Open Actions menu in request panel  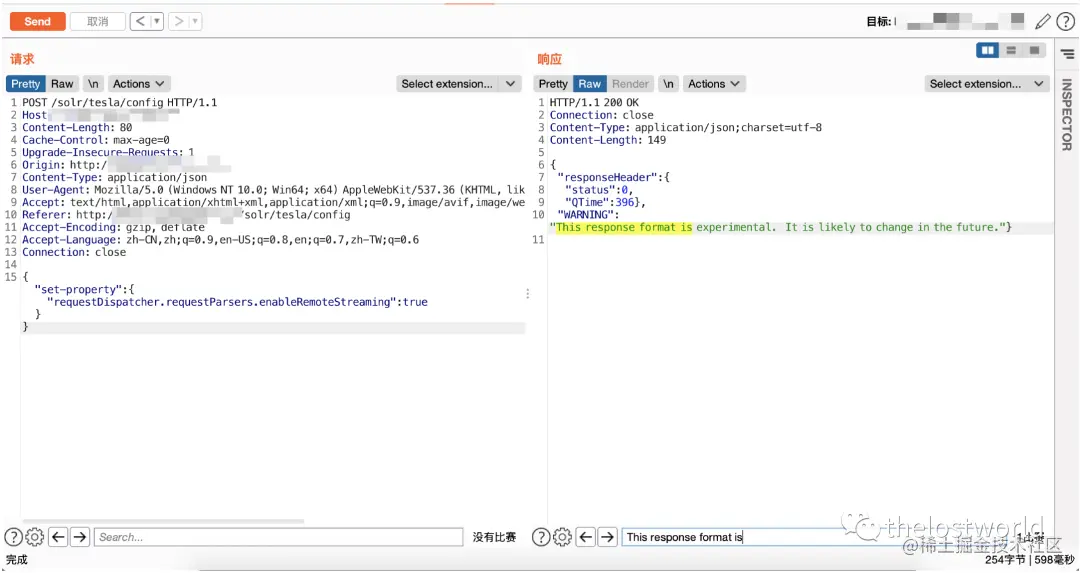(138, 84)
